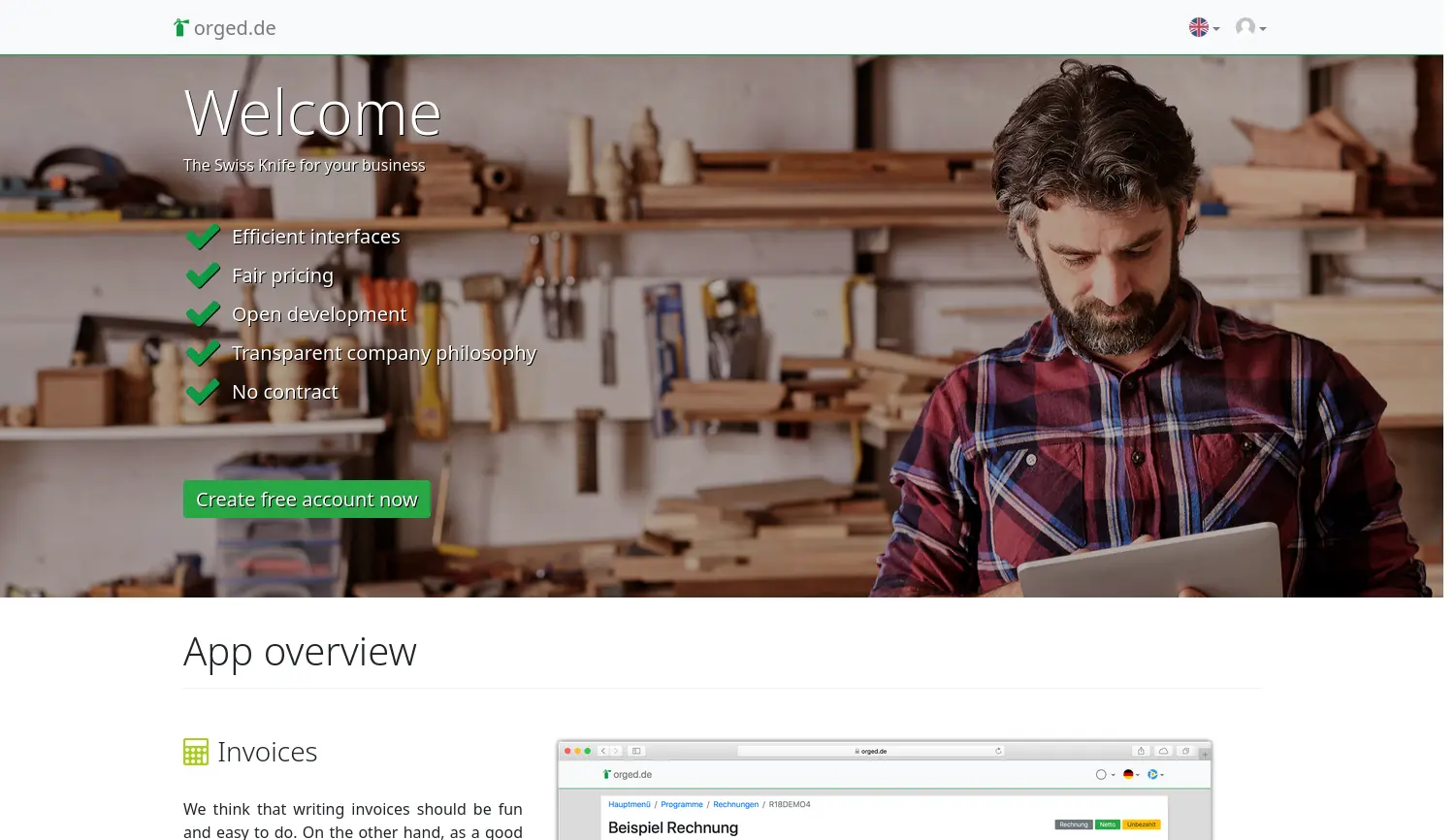Click the checkmark beside Fair pricing

203,275
